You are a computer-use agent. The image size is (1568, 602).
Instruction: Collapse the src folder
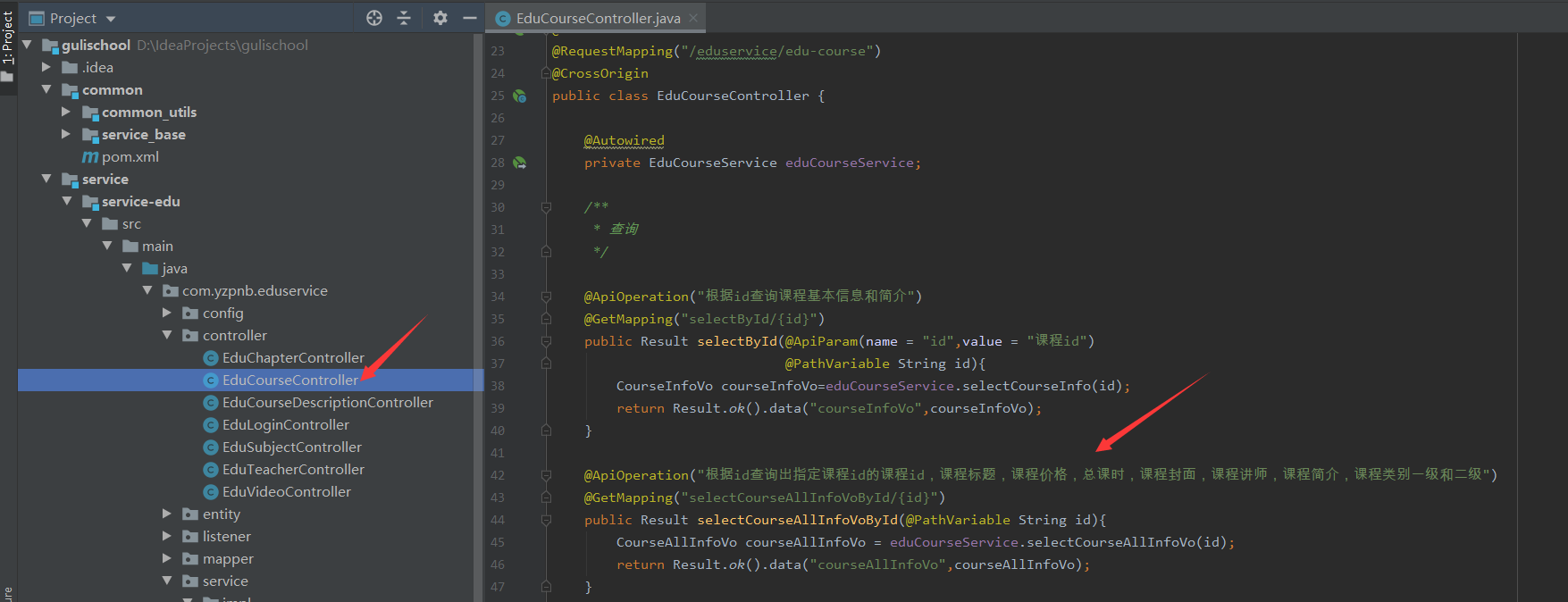87,223
